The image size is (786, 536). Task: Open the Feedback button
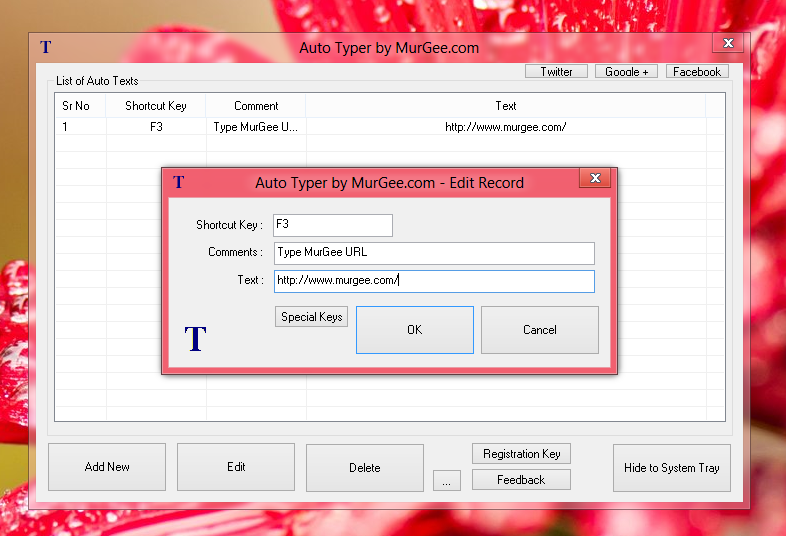coord(521,480)
